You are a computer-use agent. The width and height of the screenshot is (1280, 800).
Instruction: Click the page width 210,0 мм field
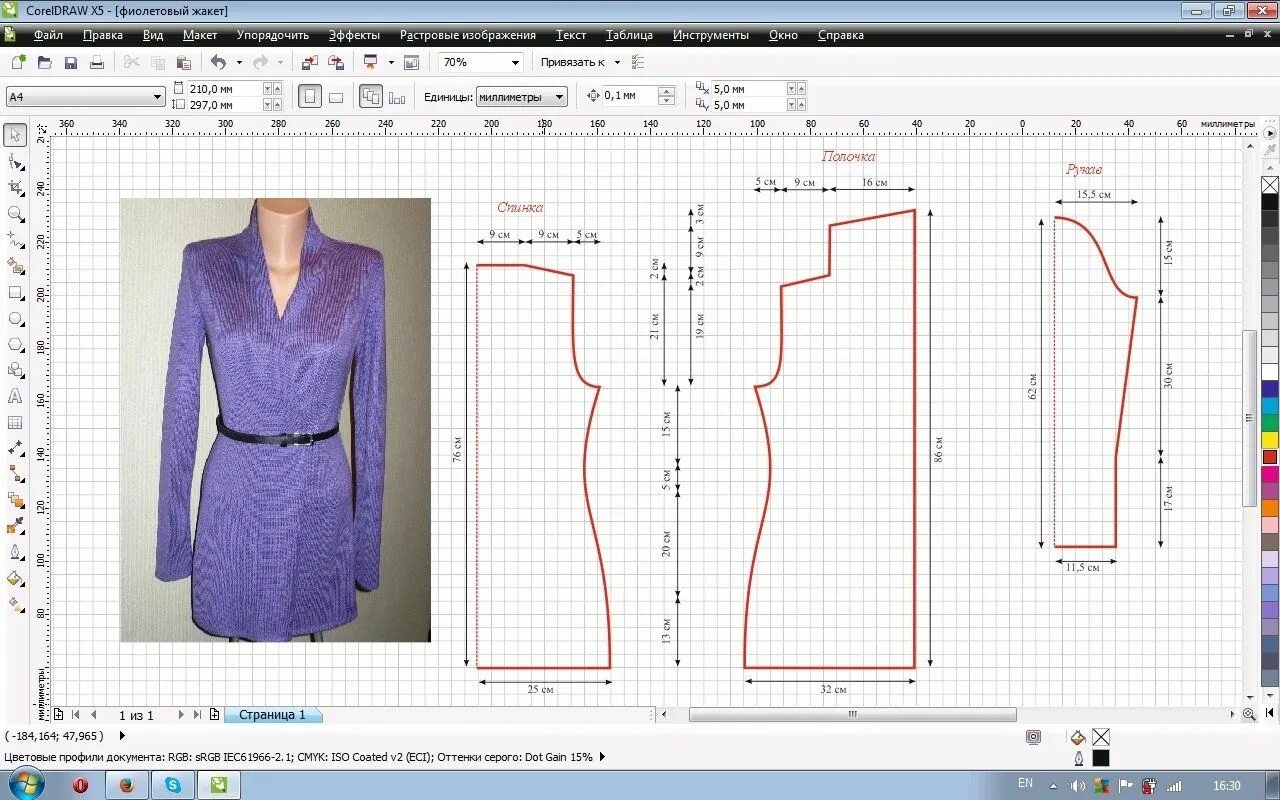(x=225, y=88)
